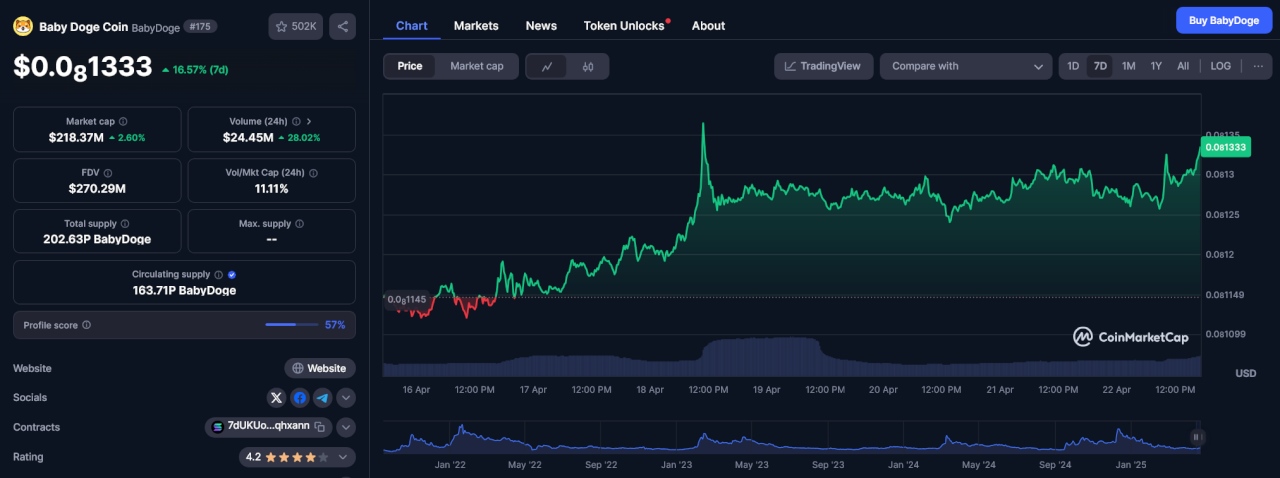Click the Buy BabyDoge button
The height and width of the screenshot is (478, 1280).
[1224, 20]
